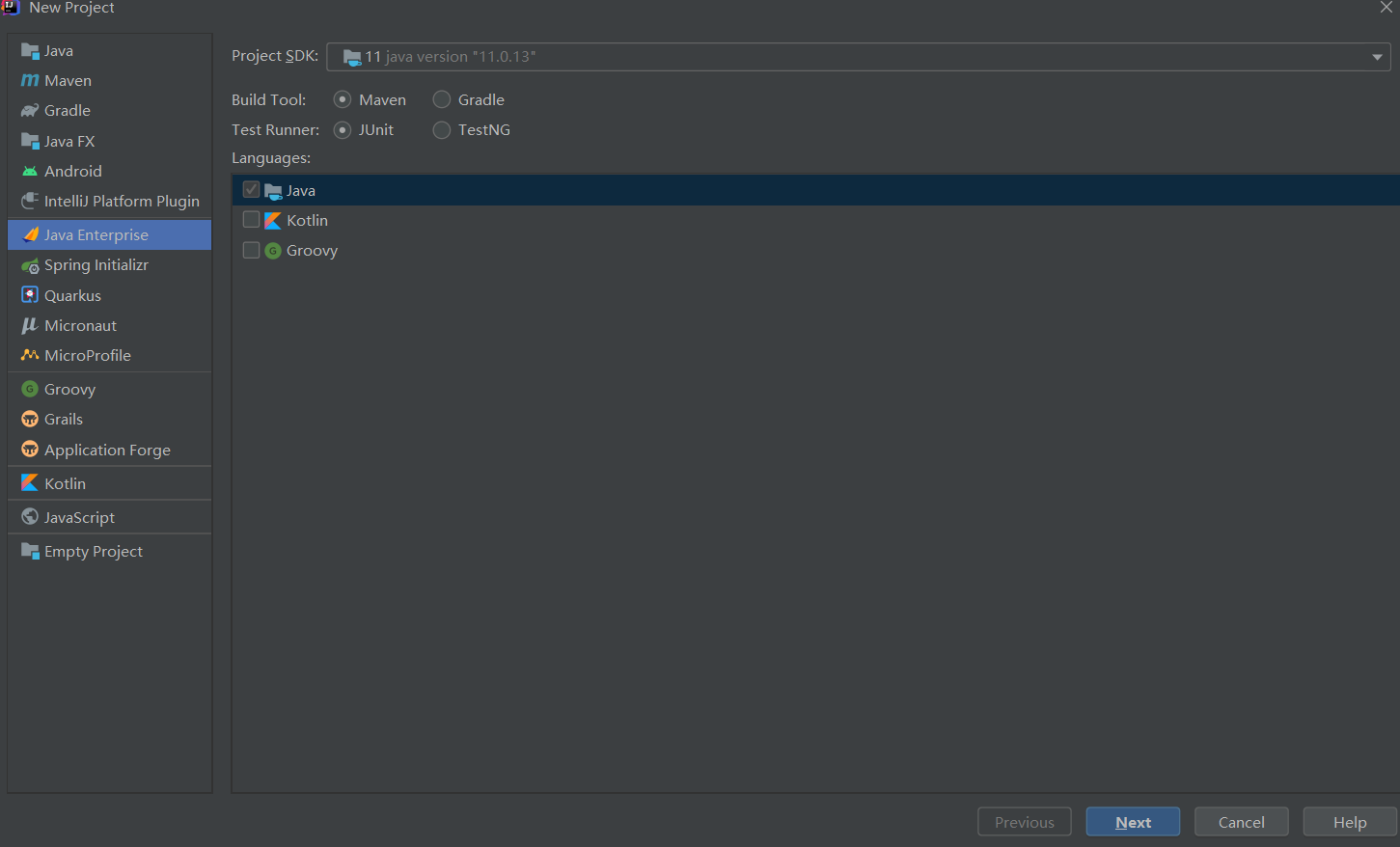Click the JavaScript globe icon
Image resolution: width=1400 pixels, height=847 pixels.
pos(30,517)
